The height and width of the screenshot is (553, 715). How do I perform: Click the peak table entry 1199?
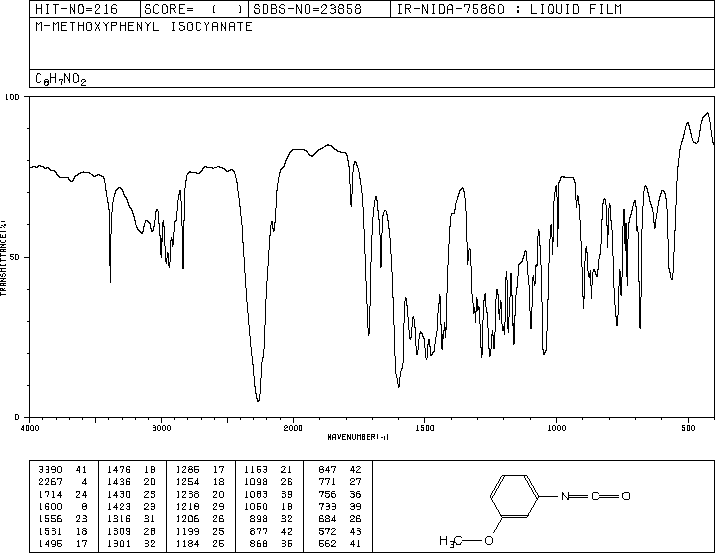pos(187,532)
